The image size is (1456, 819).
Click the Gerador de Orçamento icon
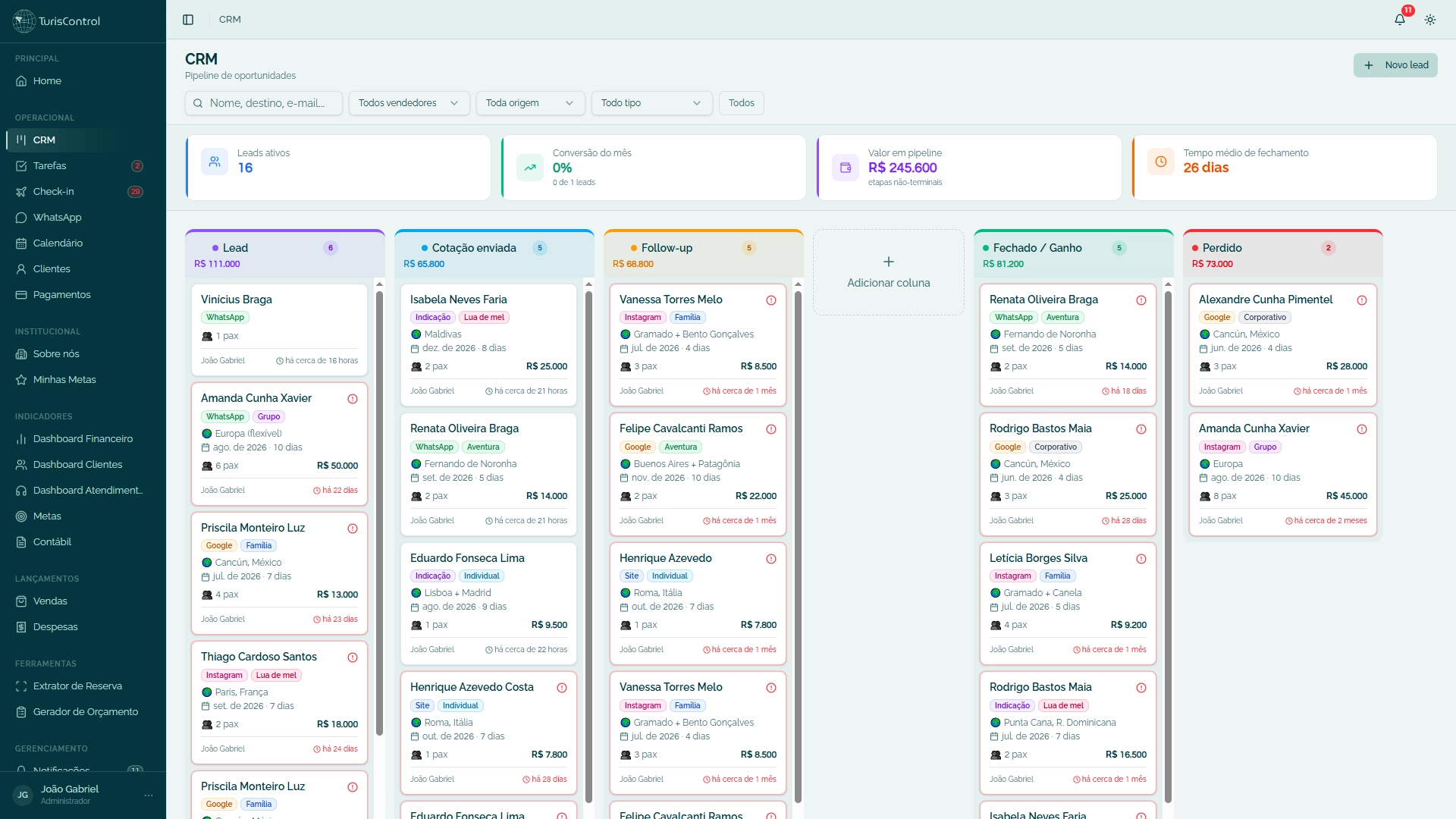coord(21,712)
